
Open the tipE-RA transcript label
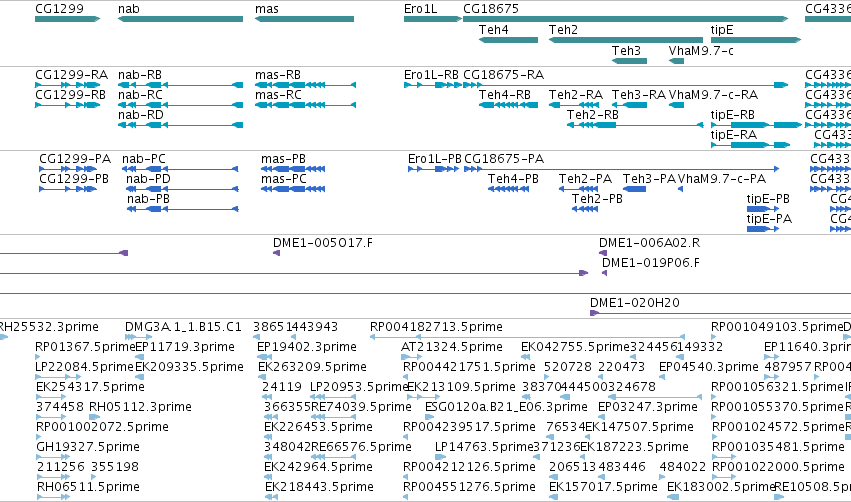(734, 135)
